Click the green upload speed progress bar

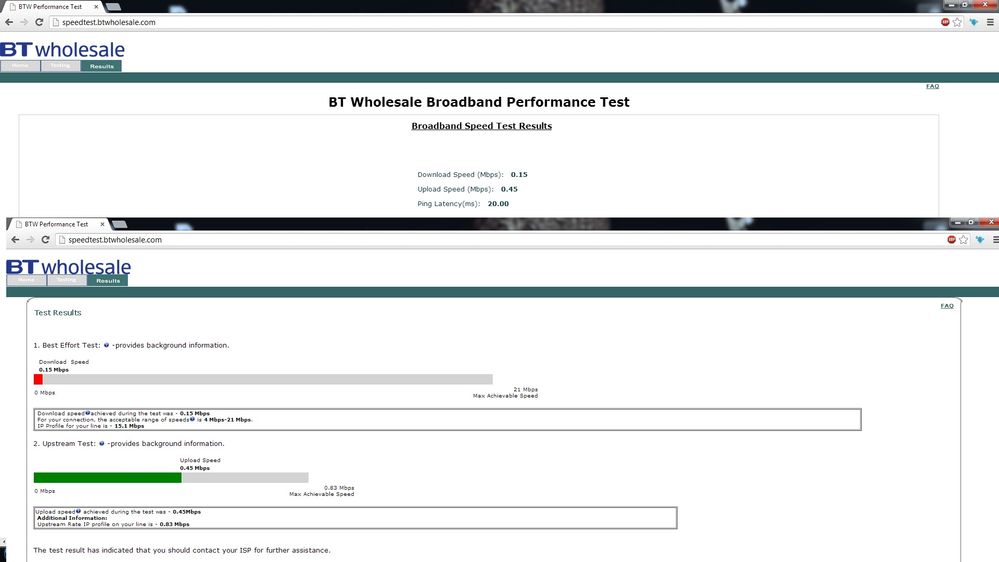[x=108, y=477]
